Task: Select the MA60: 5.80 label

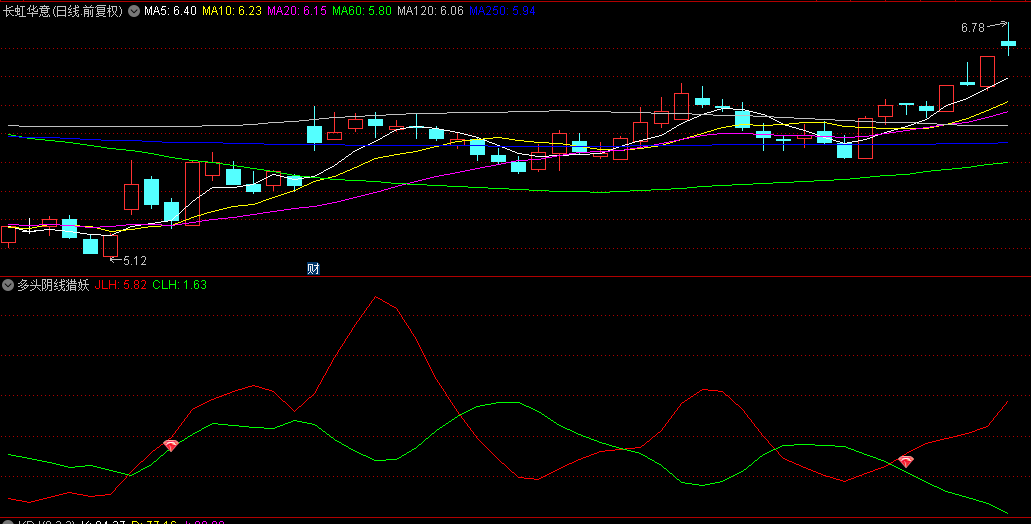Action: point(362,11)
